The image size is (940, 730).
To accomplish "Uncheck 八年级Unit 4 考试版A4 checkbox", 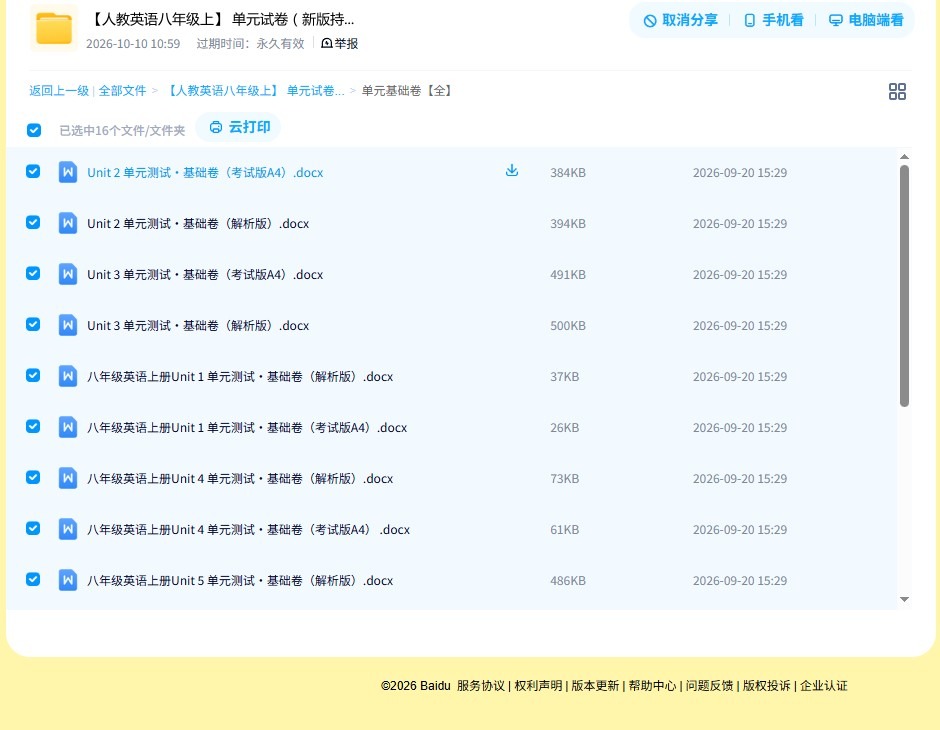I will click(x=33, y=528).
